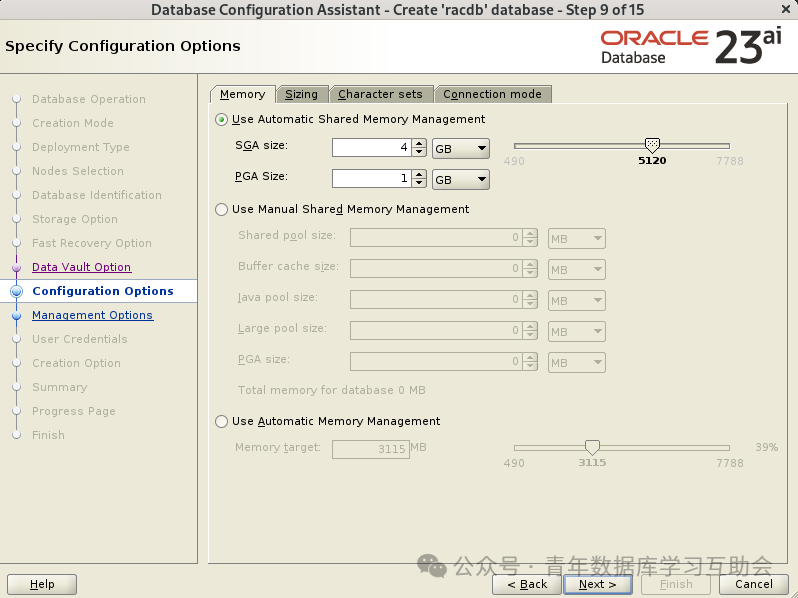
Task: Click the Buffer cache size field
Action: [x=435, y=269]
